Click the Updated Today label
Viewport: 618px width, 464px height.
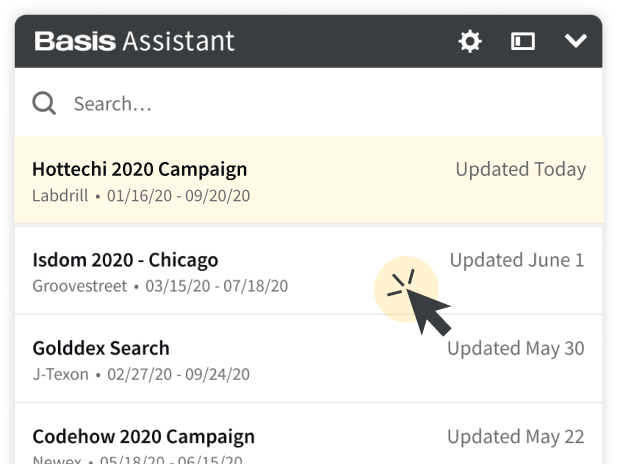click(x=521, y=170)
